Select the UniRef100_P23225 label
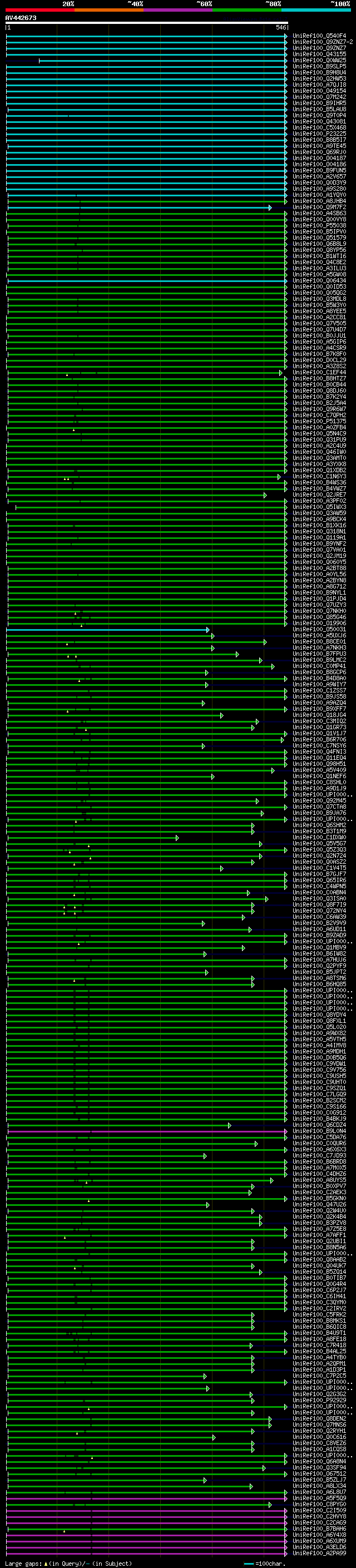 (319, 134)
